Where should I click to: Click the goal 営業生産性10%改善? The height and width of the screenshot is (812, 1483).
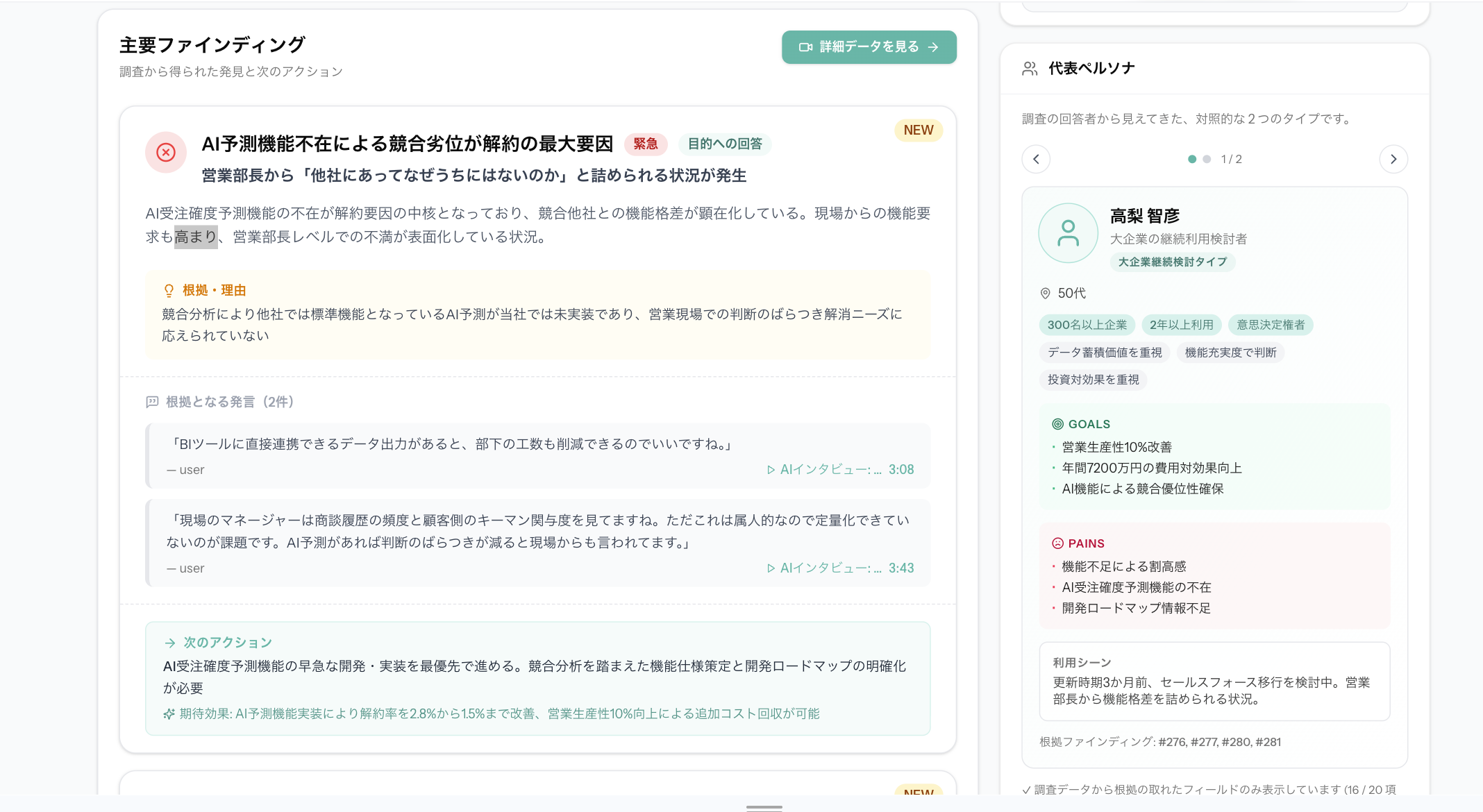[x=1117, y=448]
